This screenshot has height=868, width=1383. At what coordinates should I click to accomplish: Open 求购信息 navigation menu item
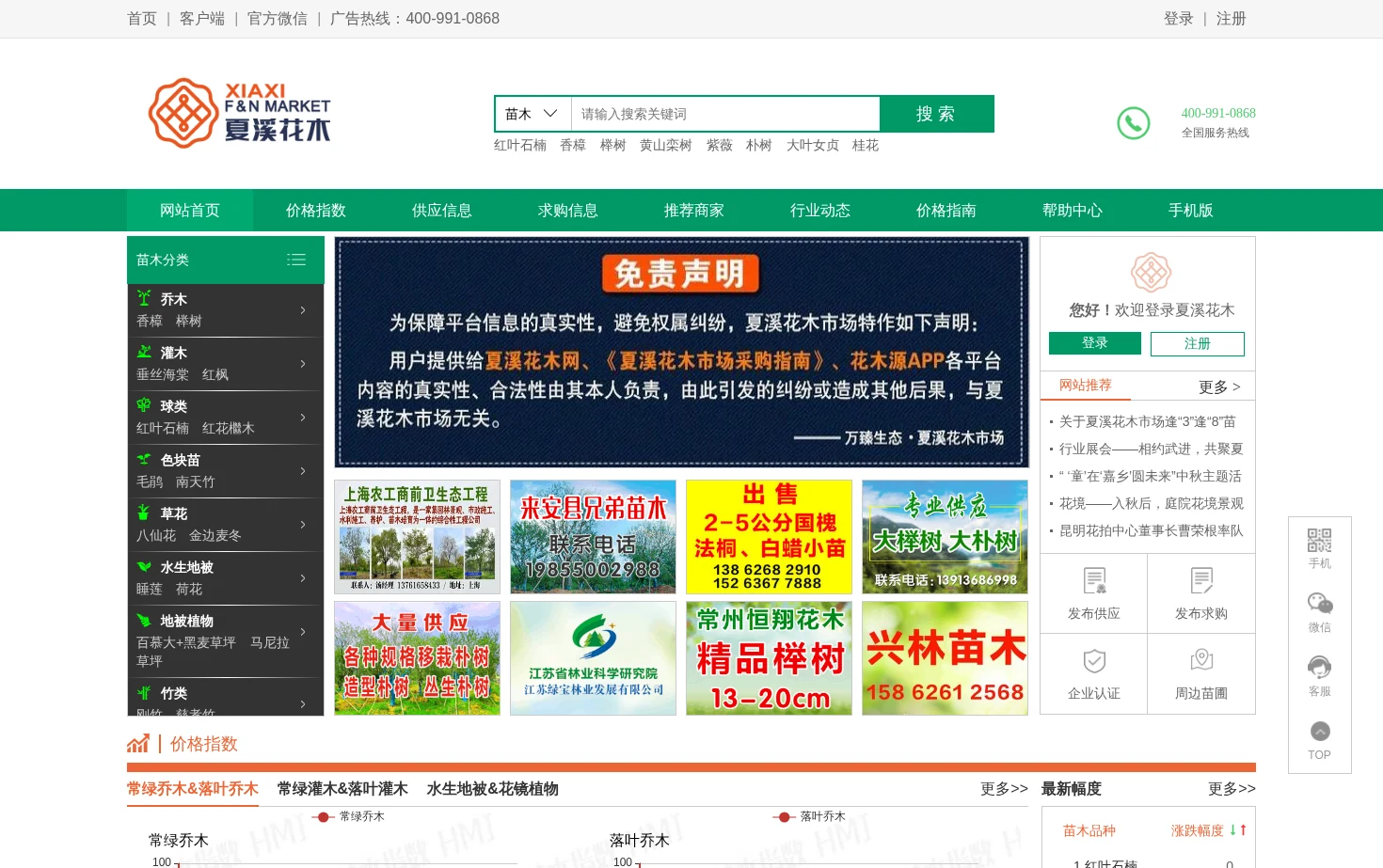pyautogui.click(x=568, y=210)
